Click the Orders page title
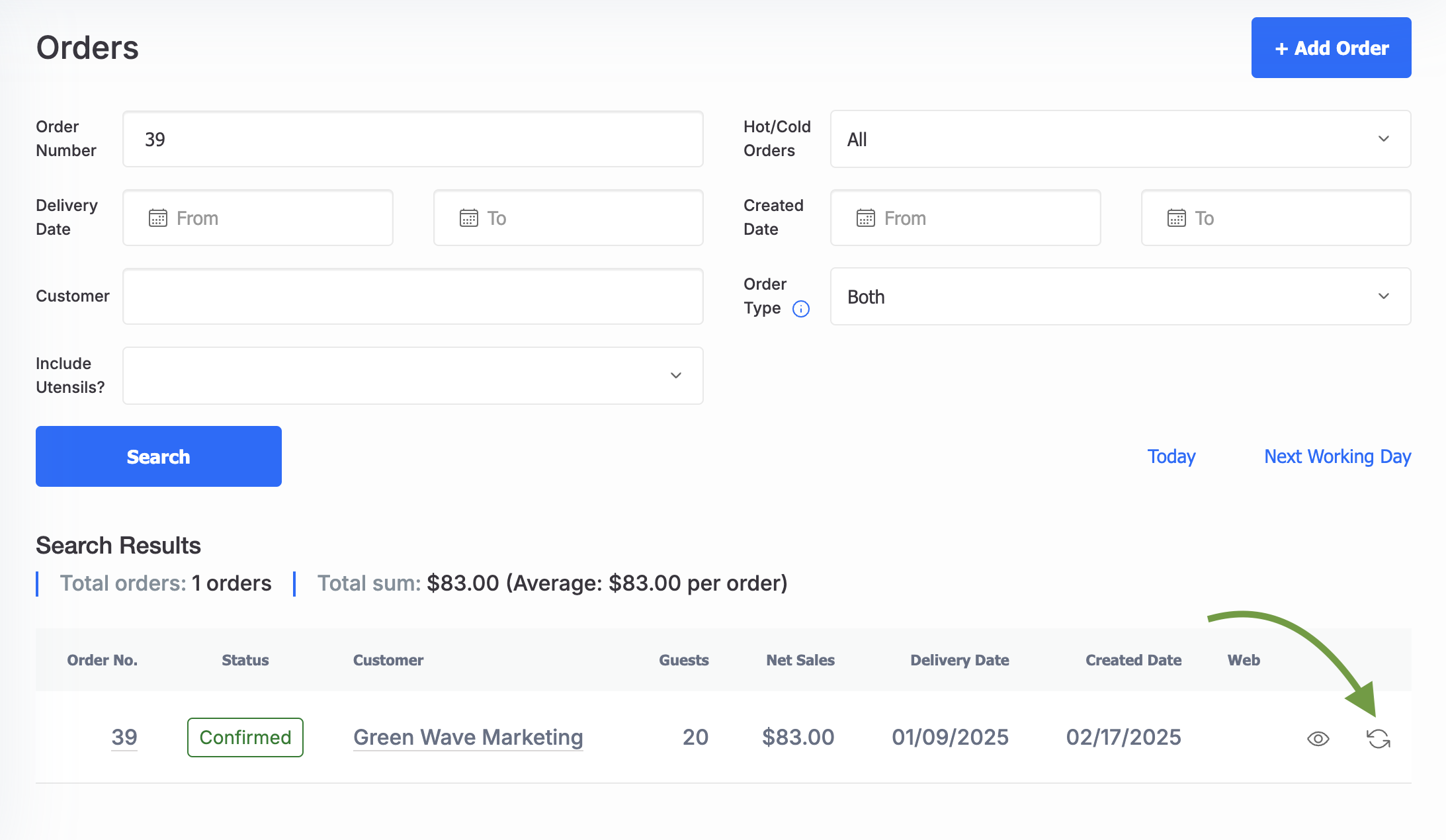The image size is (1446, 840). coord(87,48)
